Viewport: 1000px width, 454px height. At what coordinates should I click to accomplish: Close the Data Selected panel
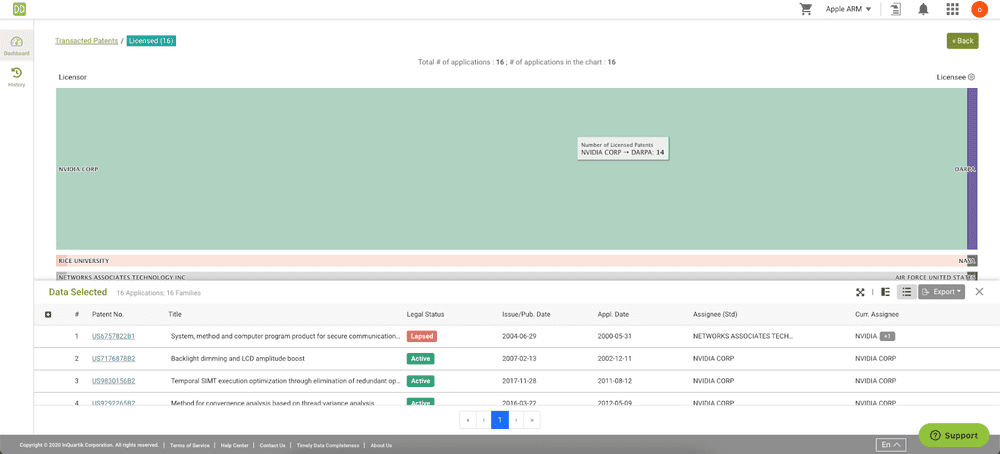pyautogui.click(x=980, y=292)
